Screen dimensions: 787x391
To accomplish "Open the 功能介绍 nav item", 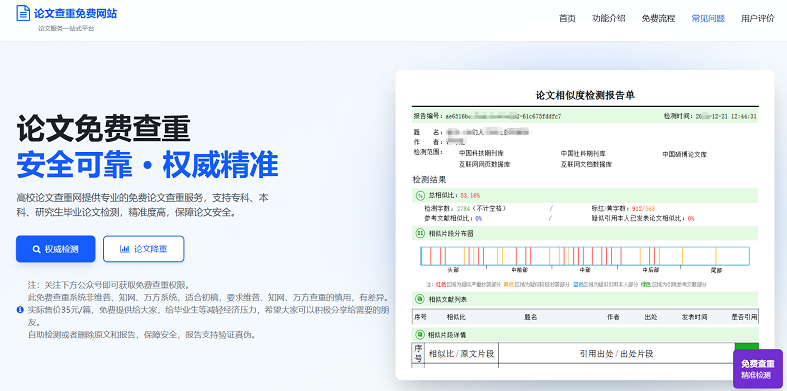I will coord(608,19).
